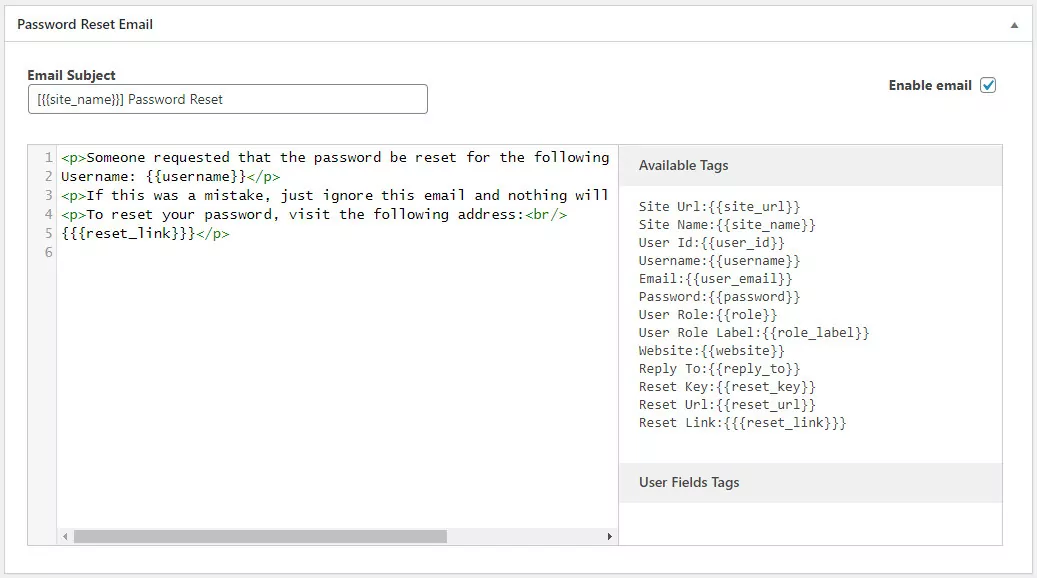Click code line 5 '{{{reset_link}}}</p>'
This screenshot has height=578, width=1037.
145,233
